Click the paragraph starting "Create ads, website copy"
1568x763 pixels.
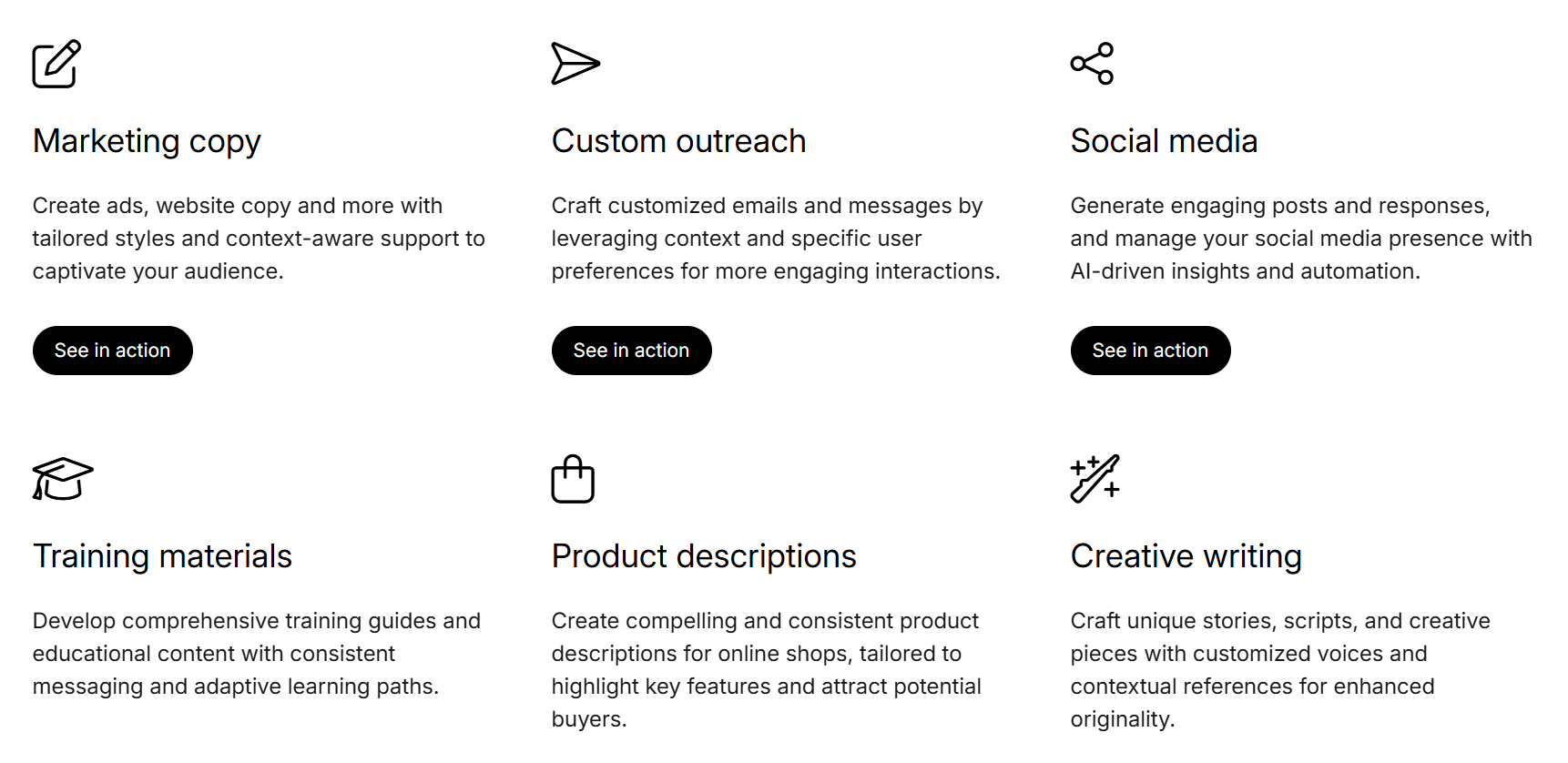click(x=259, y=239)
